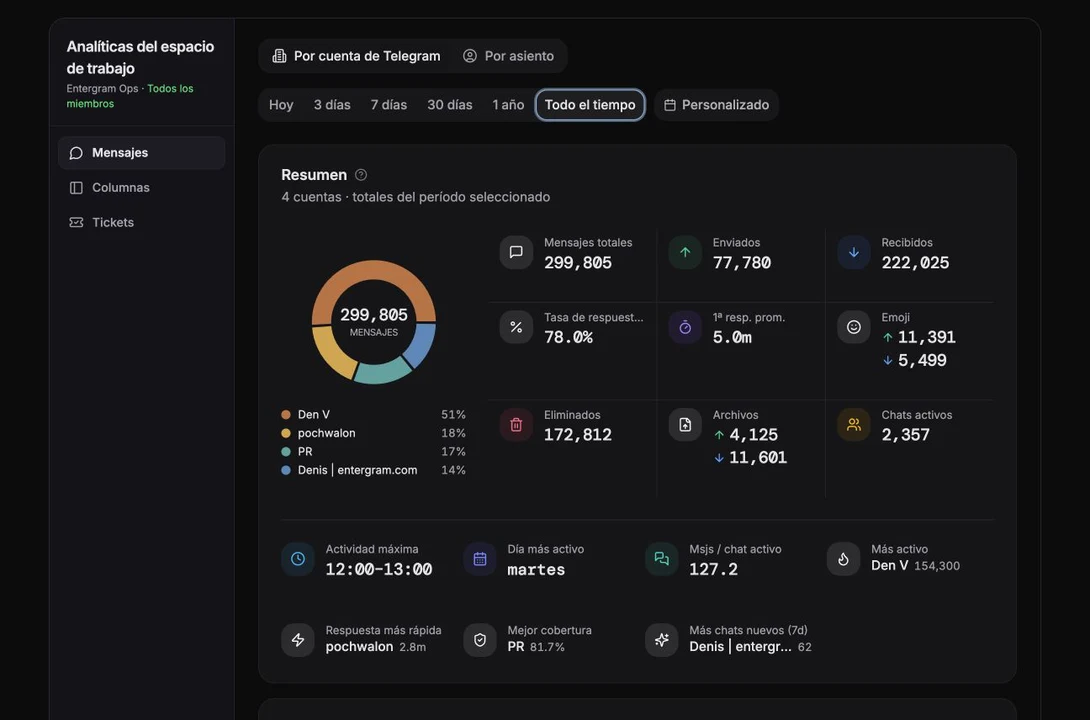Screen dimensions: 1090x720
Task: Click the Más chats nuevos sparkle icon
Action: (662, 640)
